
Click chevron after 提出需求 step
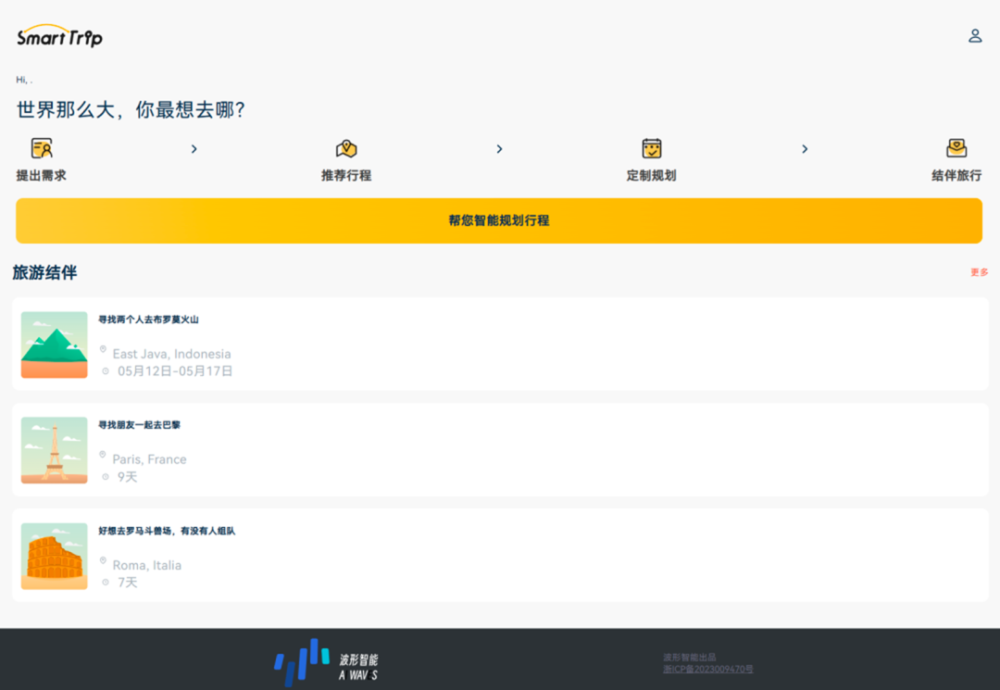click(194, 149)
